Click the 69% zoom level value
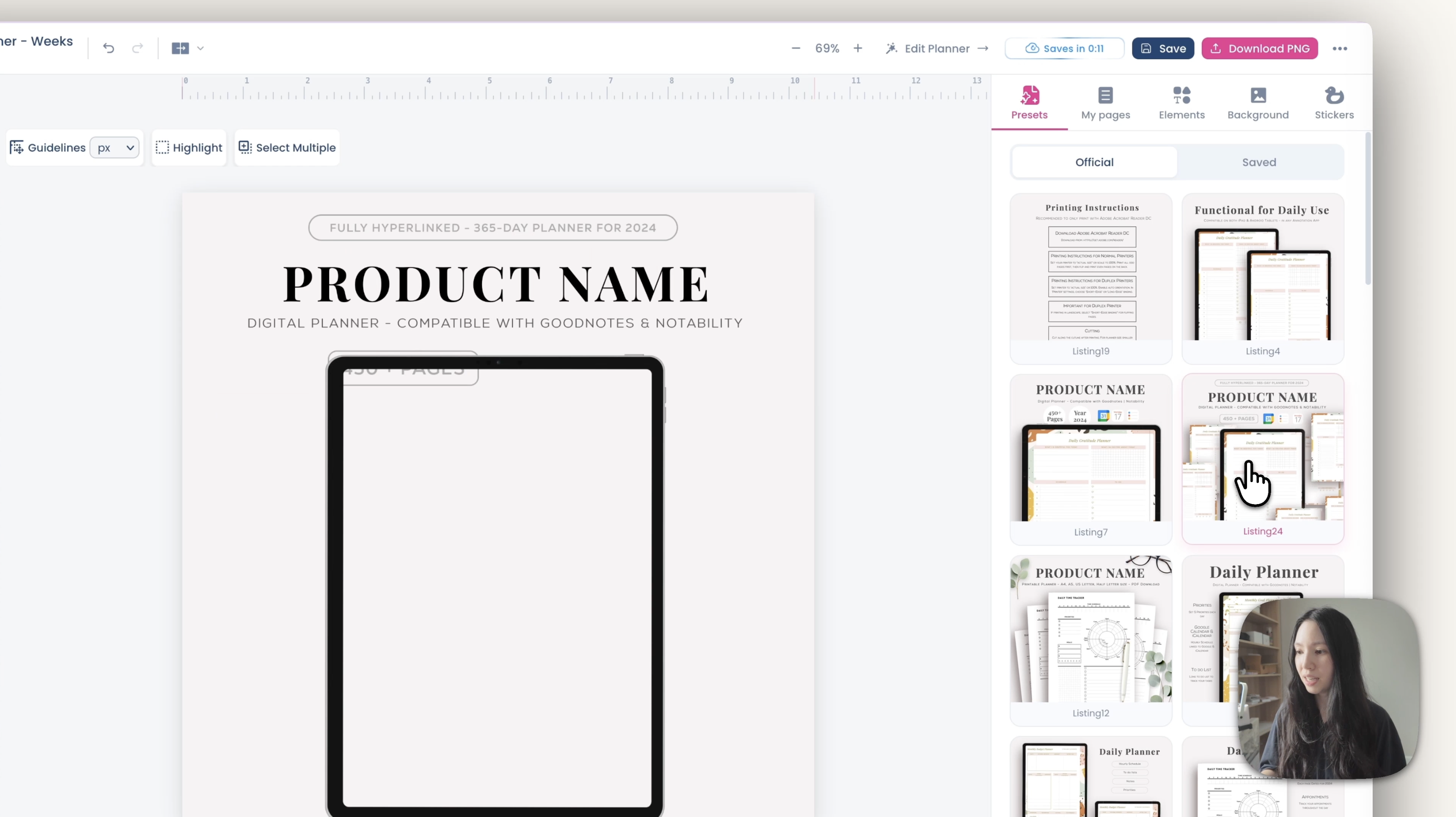This screenshot has height=817, width=1456. point(827,49)
